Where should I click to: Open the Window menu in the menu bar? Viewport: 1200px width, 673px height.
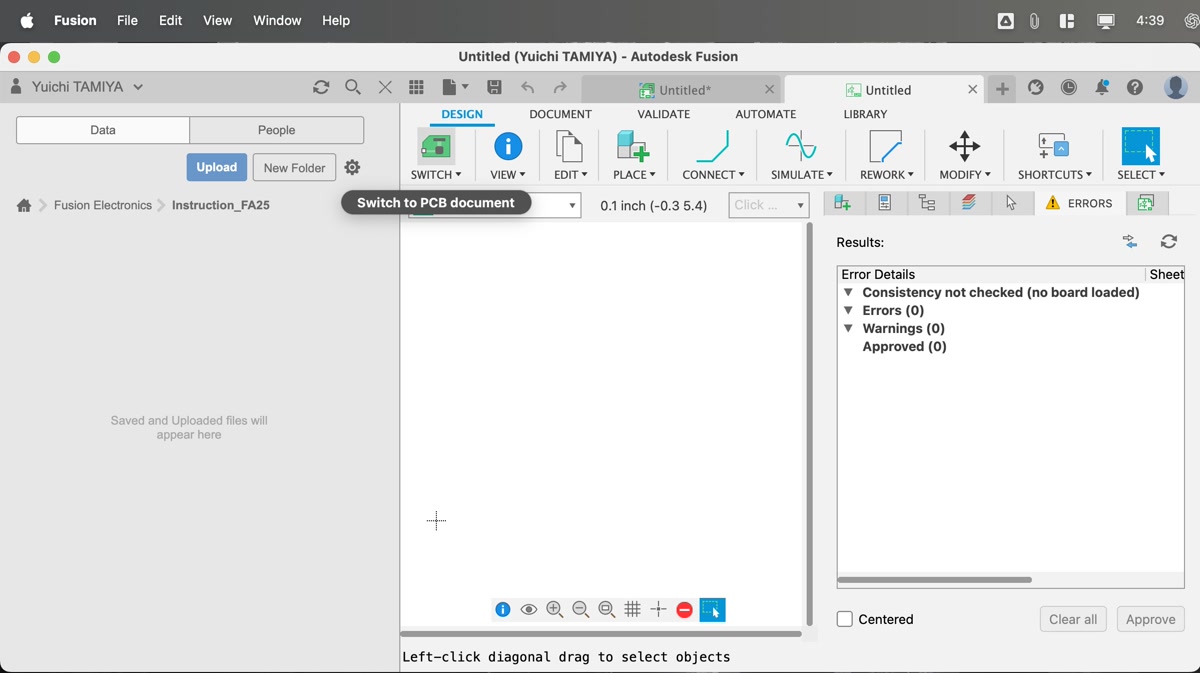click(x=277, y=20)
